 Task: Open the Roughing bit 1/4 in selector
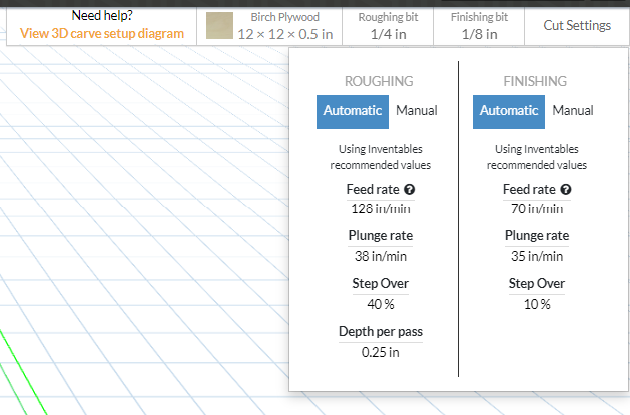click(388, 26)
